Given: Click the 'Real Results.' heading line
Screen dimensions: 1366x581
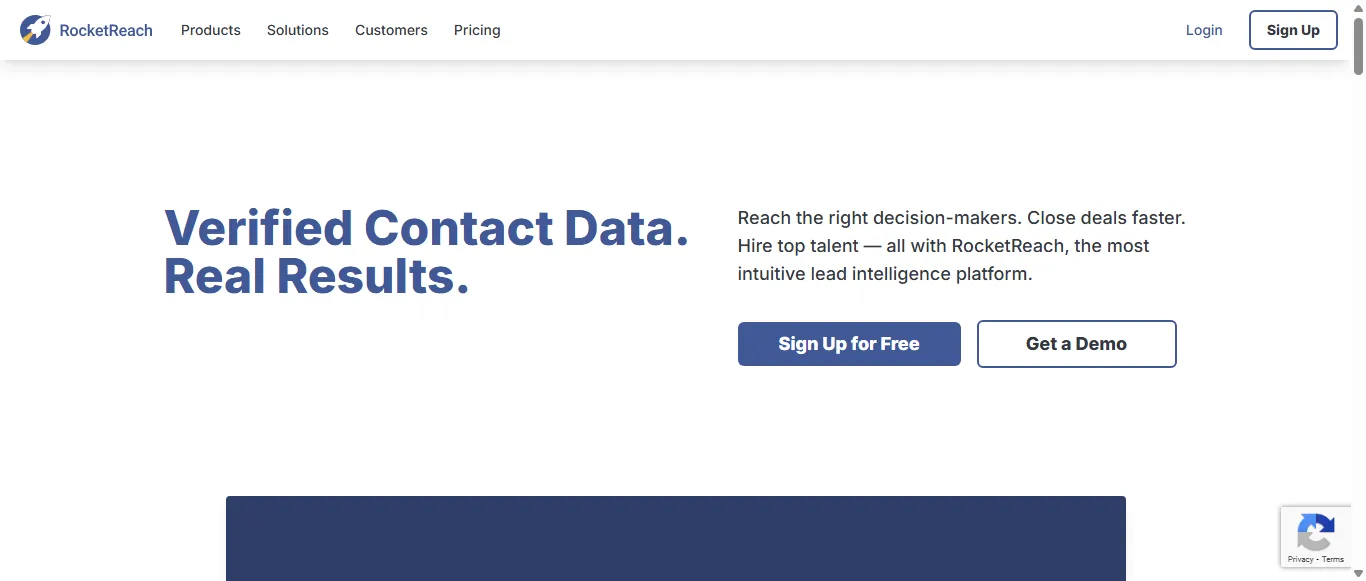Looking at the screenshot, I should pos(316,277).
